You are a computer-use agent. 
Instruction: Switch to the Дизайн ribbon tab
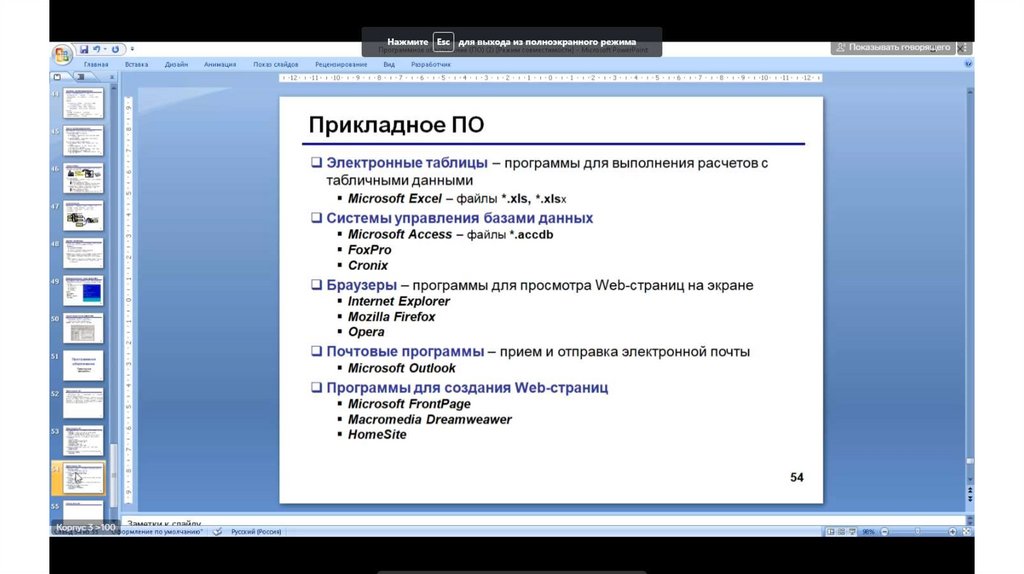pos(176,65)
